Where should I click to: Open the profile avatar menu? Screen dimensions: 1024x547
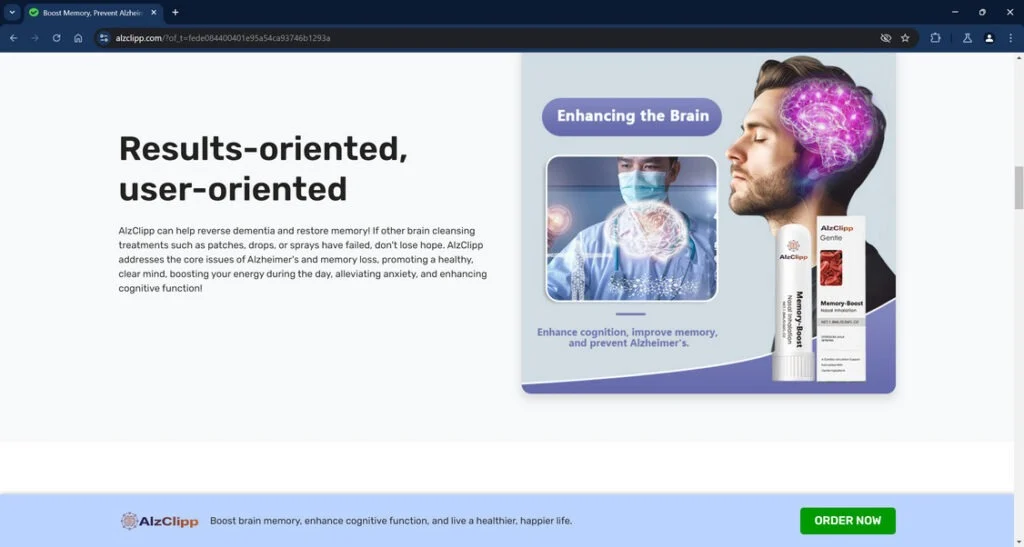tap(989, 38)
